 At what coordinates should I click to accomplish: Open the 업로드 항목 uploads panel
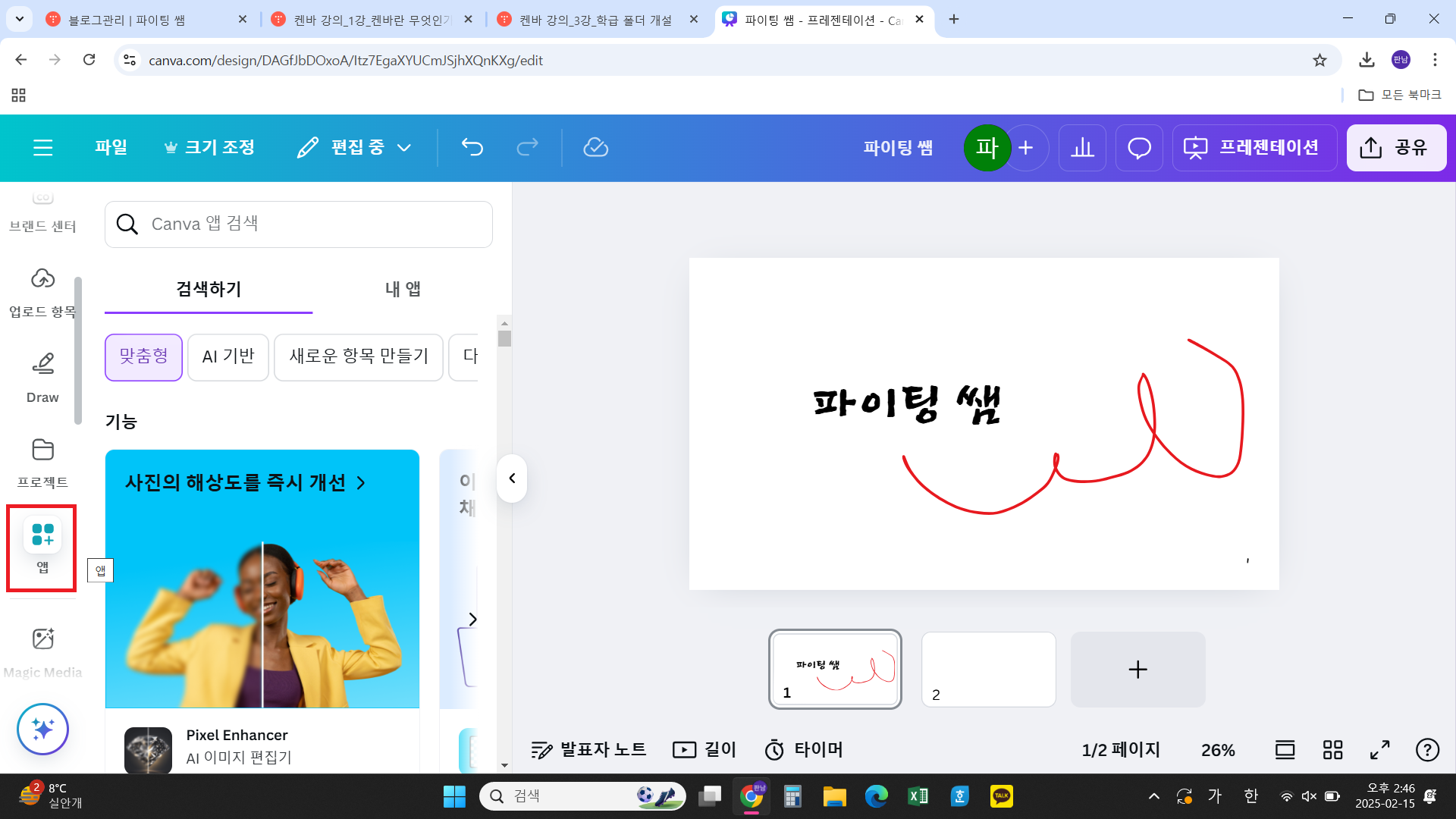[x=42, y=292]
